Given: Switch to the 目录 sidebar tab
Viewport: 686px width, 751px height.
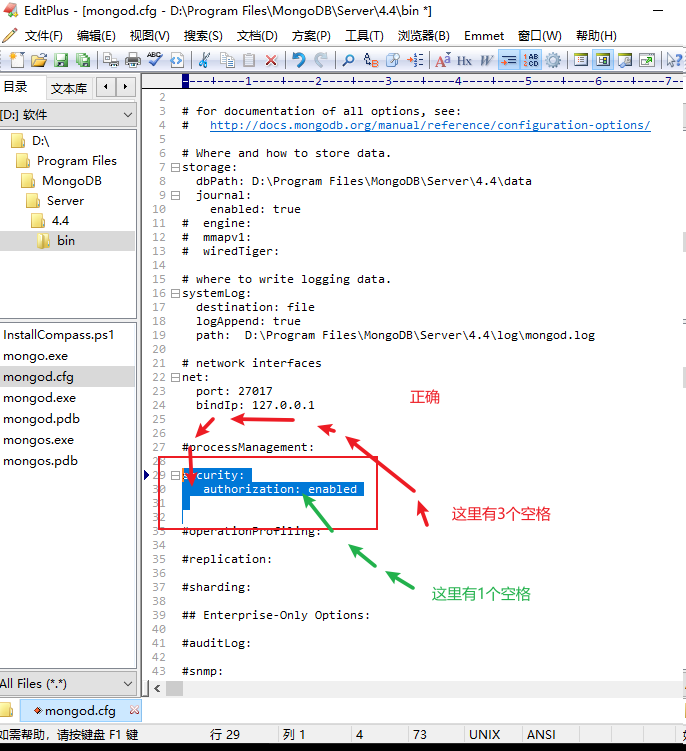Looking at the screenshot, I should point(15,87).
